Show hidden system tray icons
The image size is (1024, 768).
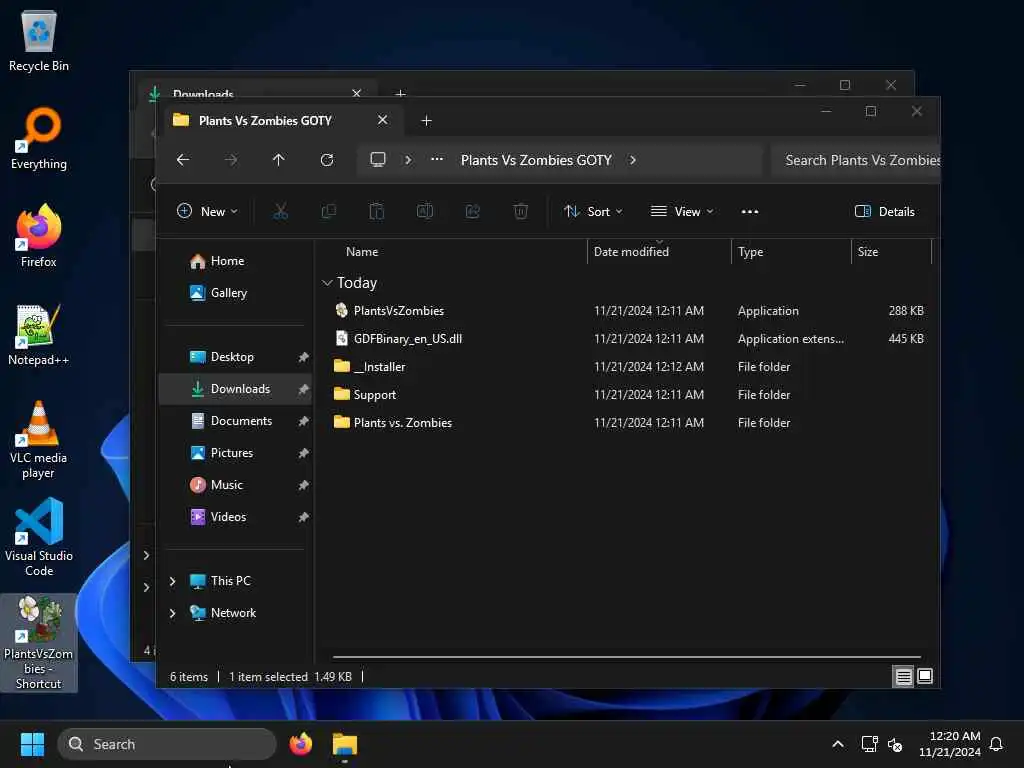[837, 744]
